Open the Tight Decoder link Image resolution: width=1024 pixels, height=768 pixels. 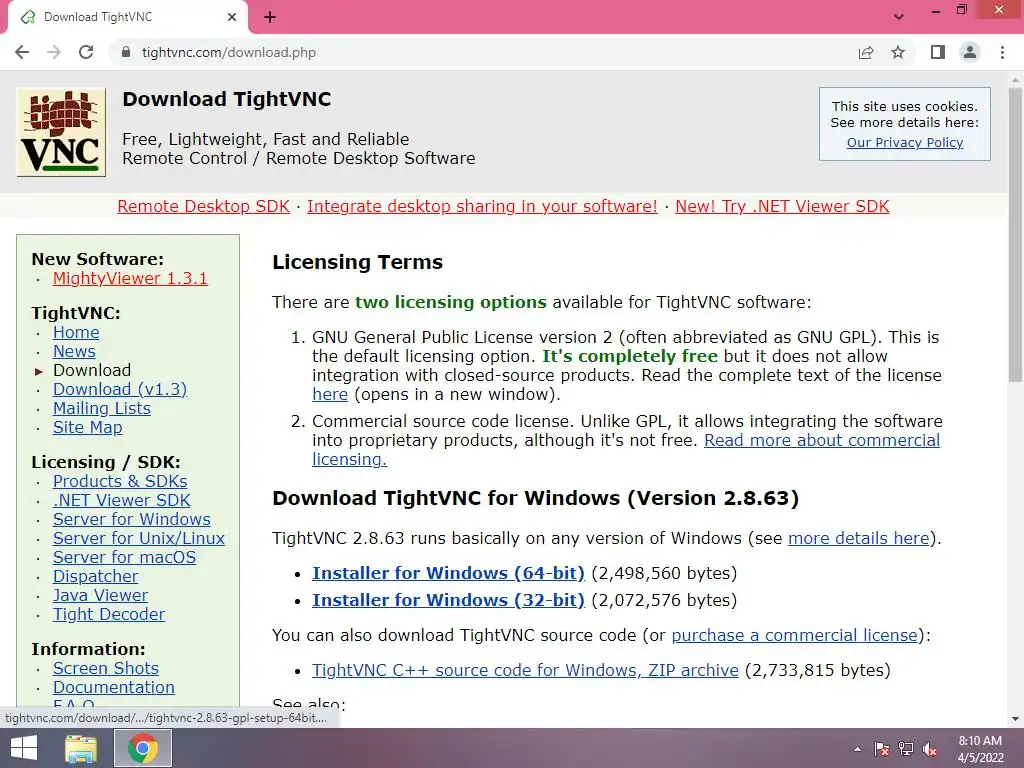pos(108,614)
